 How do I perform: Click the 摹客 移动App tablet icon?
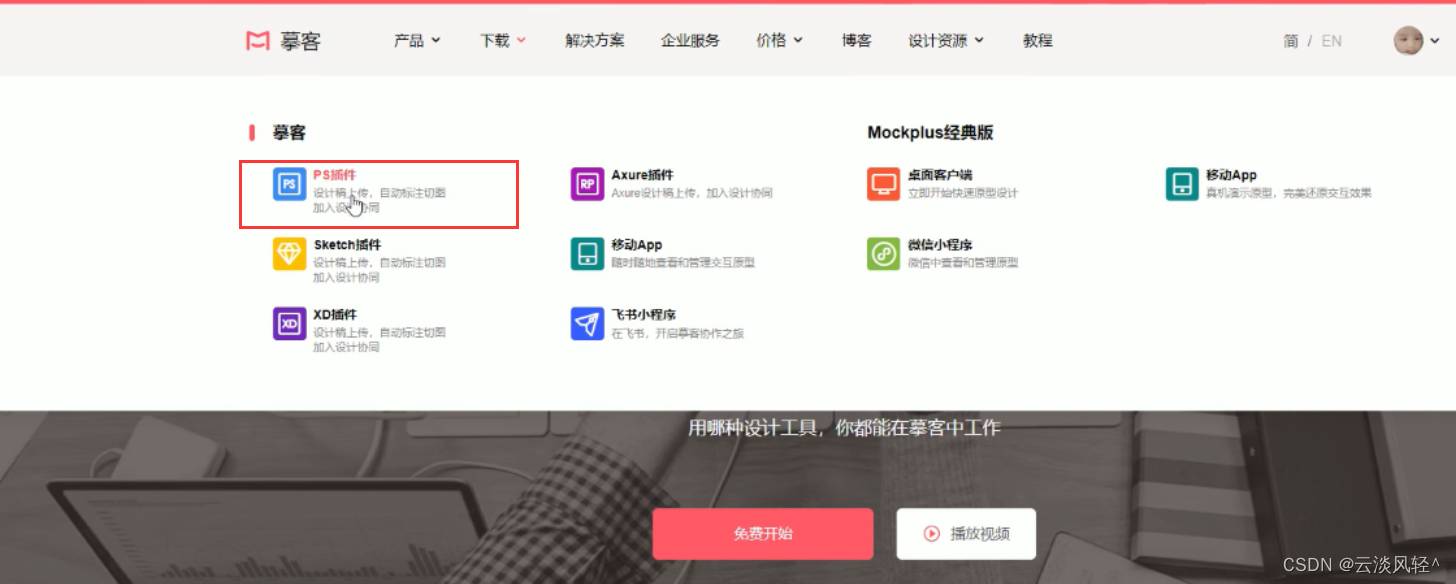587,254
